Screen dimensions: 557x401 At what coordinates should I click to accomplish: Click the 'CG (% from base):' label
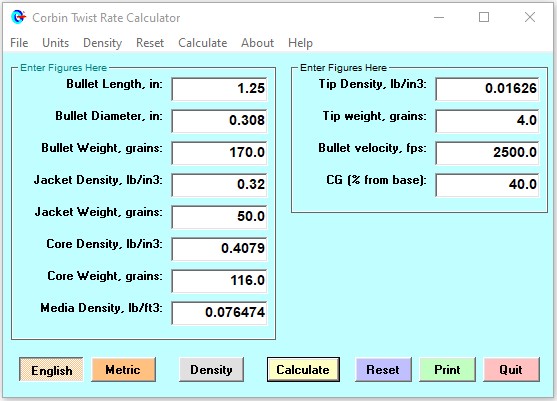click(x=377, y=180)
